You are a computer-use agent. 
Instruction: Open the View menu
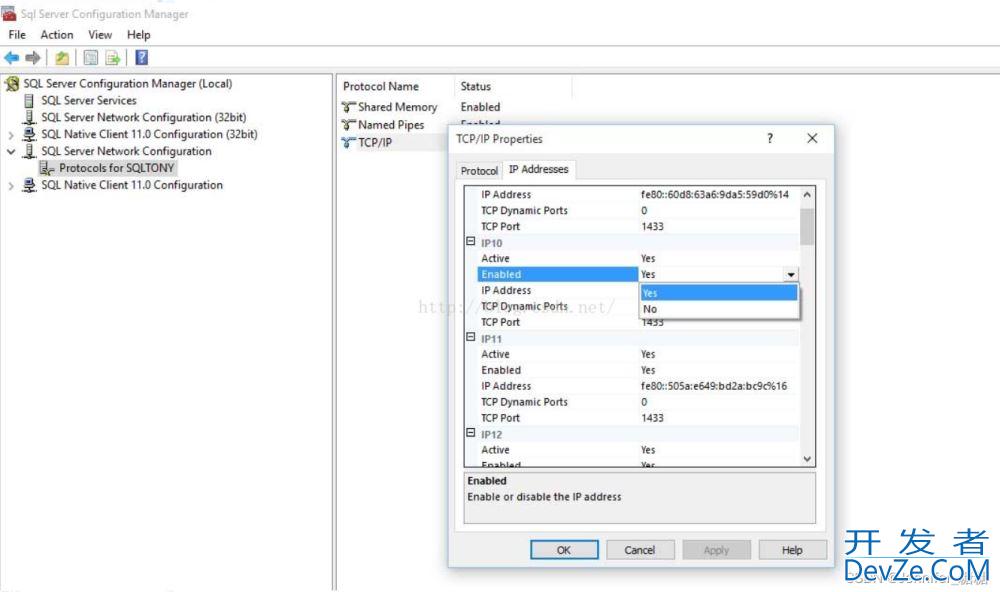pyautogui.click(x=100, y=35)
